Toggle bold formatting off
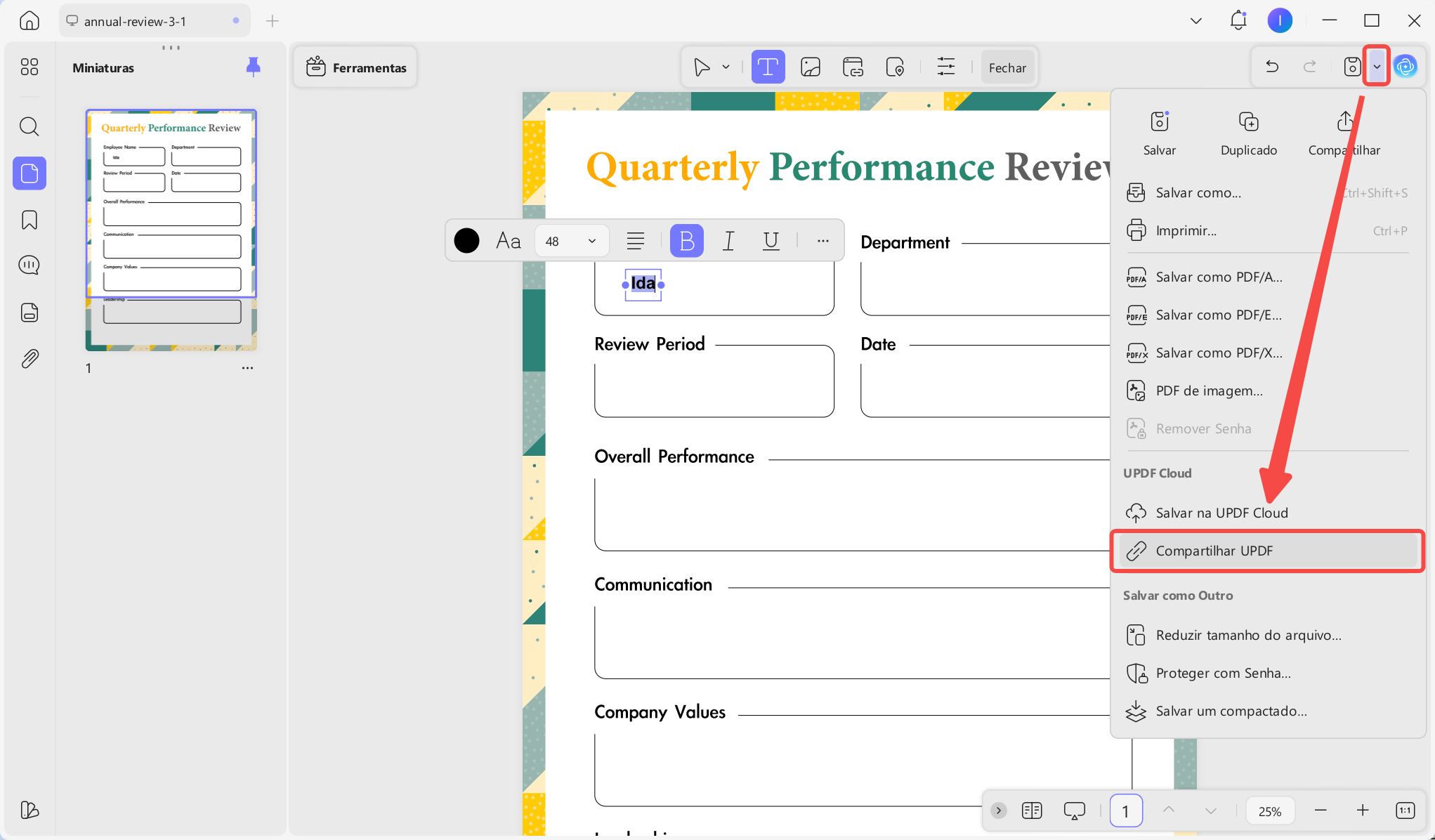The image size is (1435, 840). pos(686,241)
